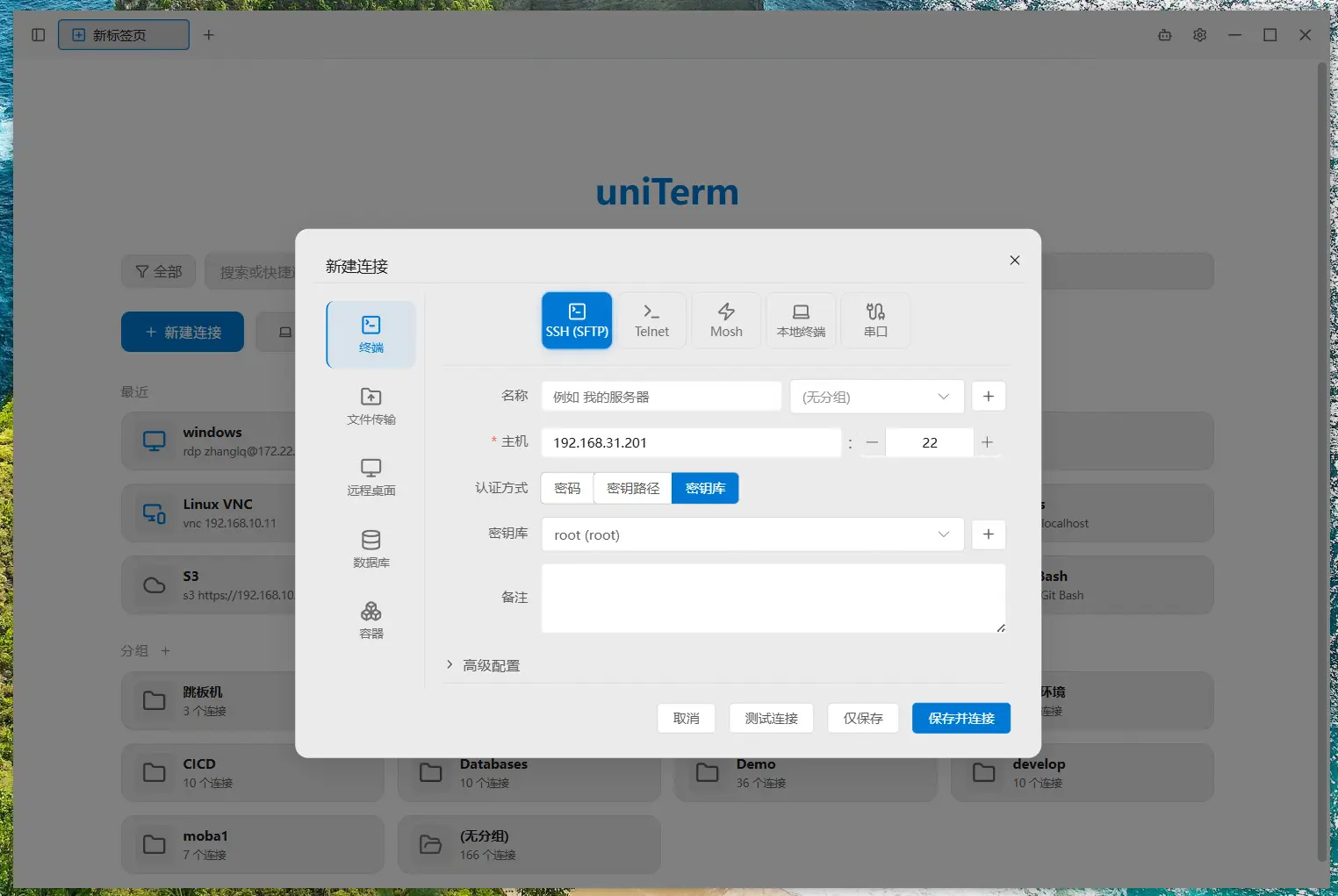Viewport: 1338px width, 896px height.
Task: Open the Databases group folder
Action: pos(529,779)
